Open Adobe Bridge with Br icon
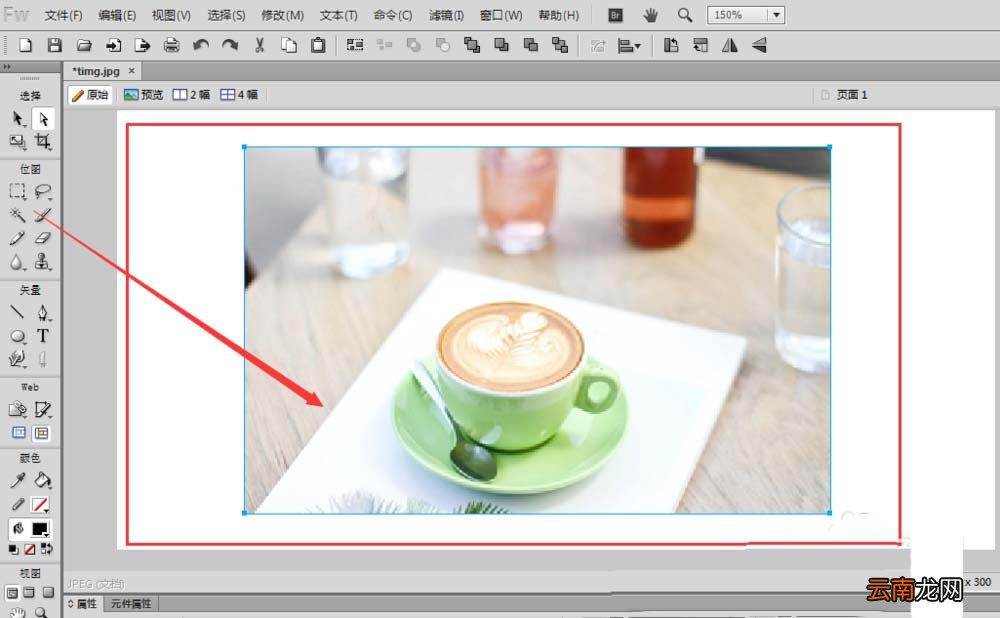Viewport: 1000px width, 618px height. 615,15
